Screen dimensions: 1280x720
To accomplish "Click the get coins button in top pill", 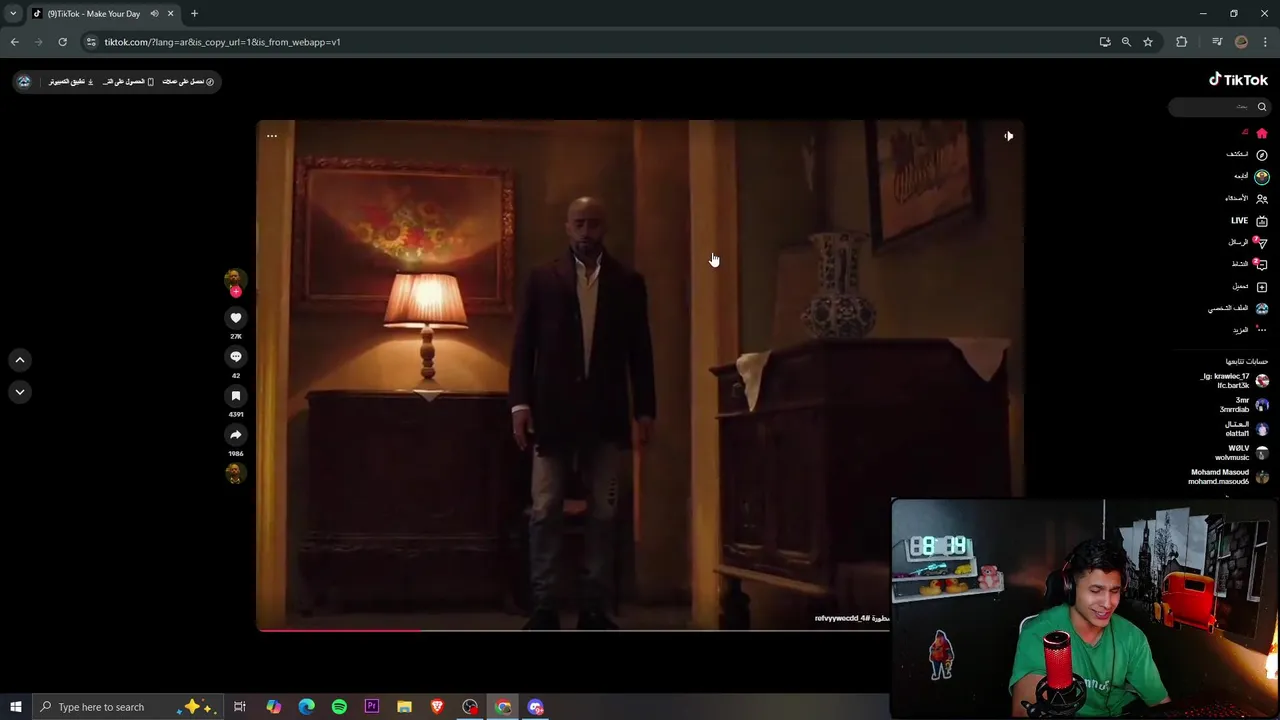I will [x=188, y=82].
